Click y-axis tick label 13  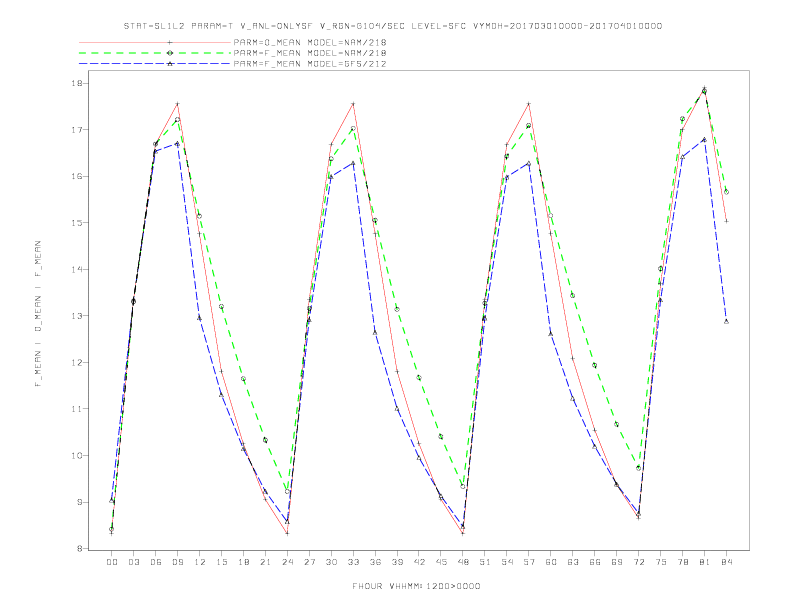tap(77, 316)
